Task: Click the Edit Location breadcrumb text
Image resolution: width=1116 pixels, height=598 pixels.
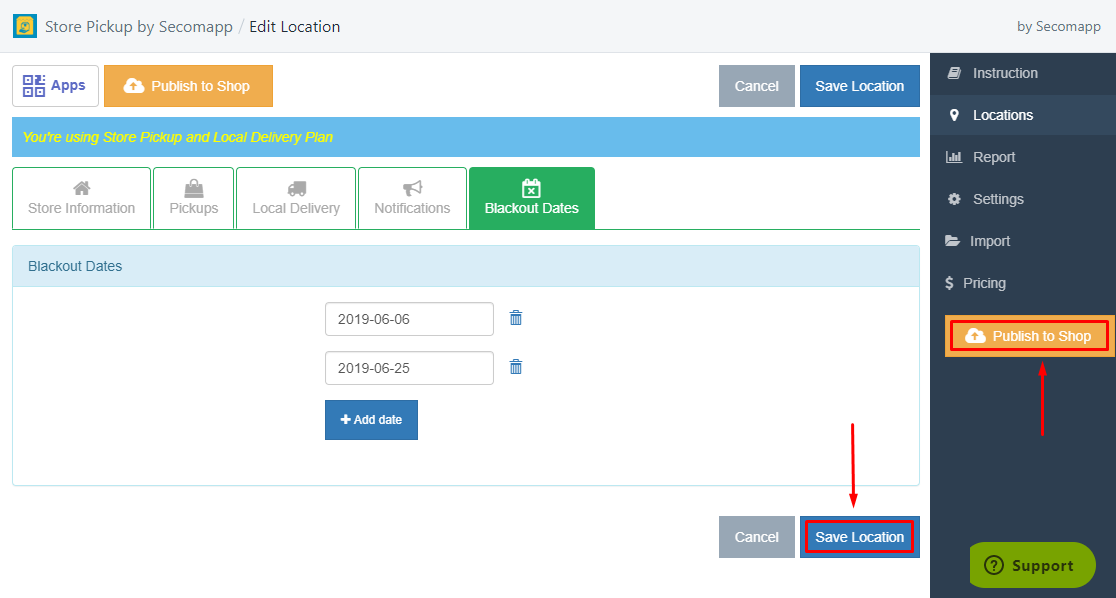Action: (x=295, y=27)
